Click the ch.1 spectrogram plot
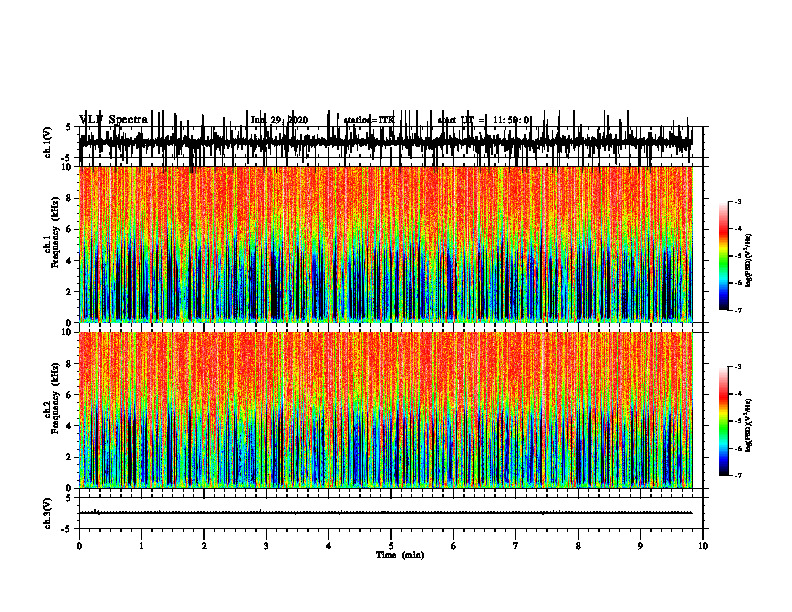 [x=385, y=244]
